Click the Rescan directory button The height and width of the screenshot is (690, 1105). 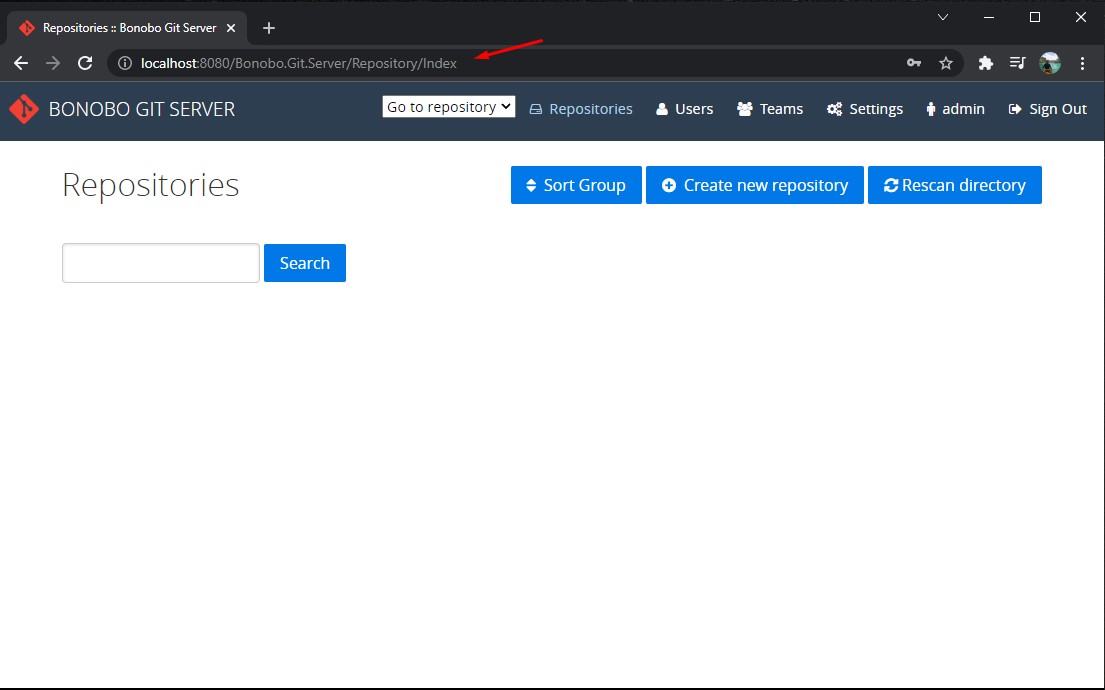(x=954, y=185)
